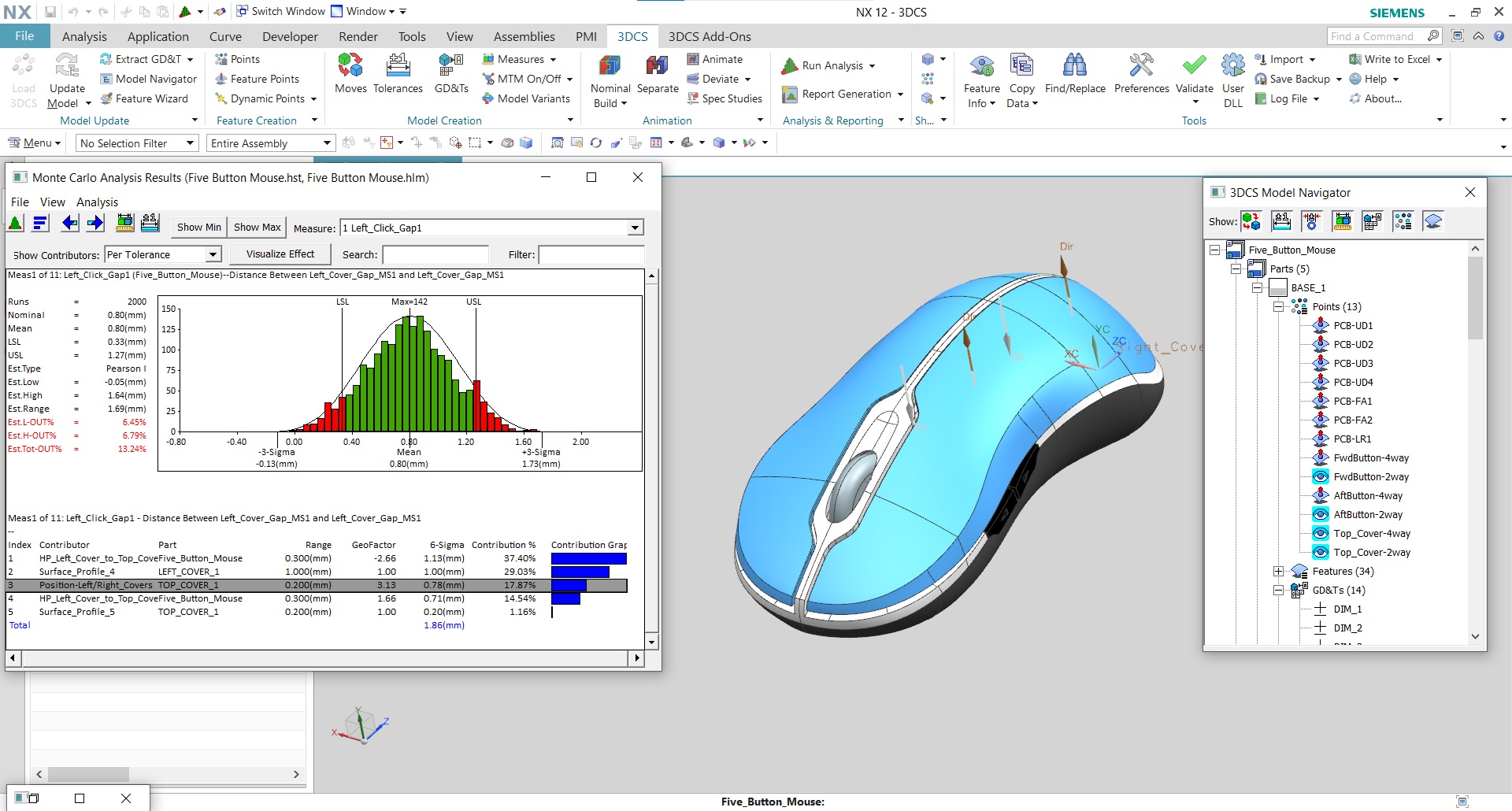Viewport: 1512px width, 811px height.
Task: Toggle tolerances display in Model Navigator
Action: [1281, 221]
